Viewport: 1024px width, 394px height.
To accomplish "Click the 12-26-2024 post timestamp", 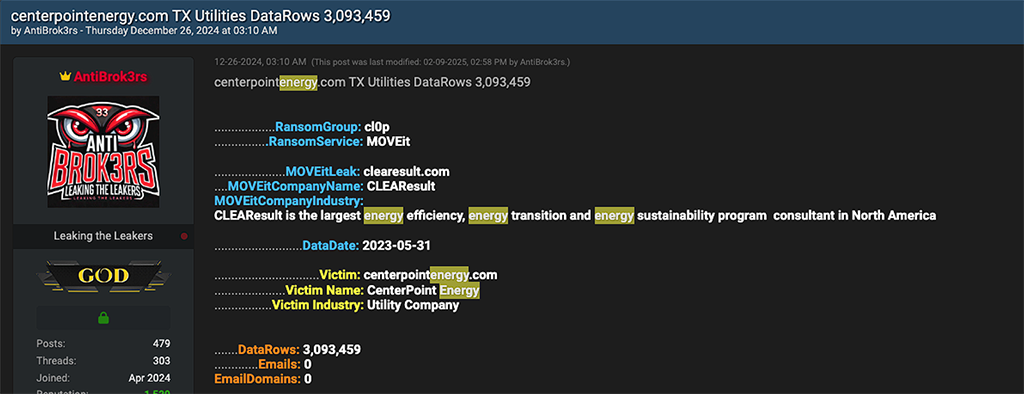I will click(260, 62).
